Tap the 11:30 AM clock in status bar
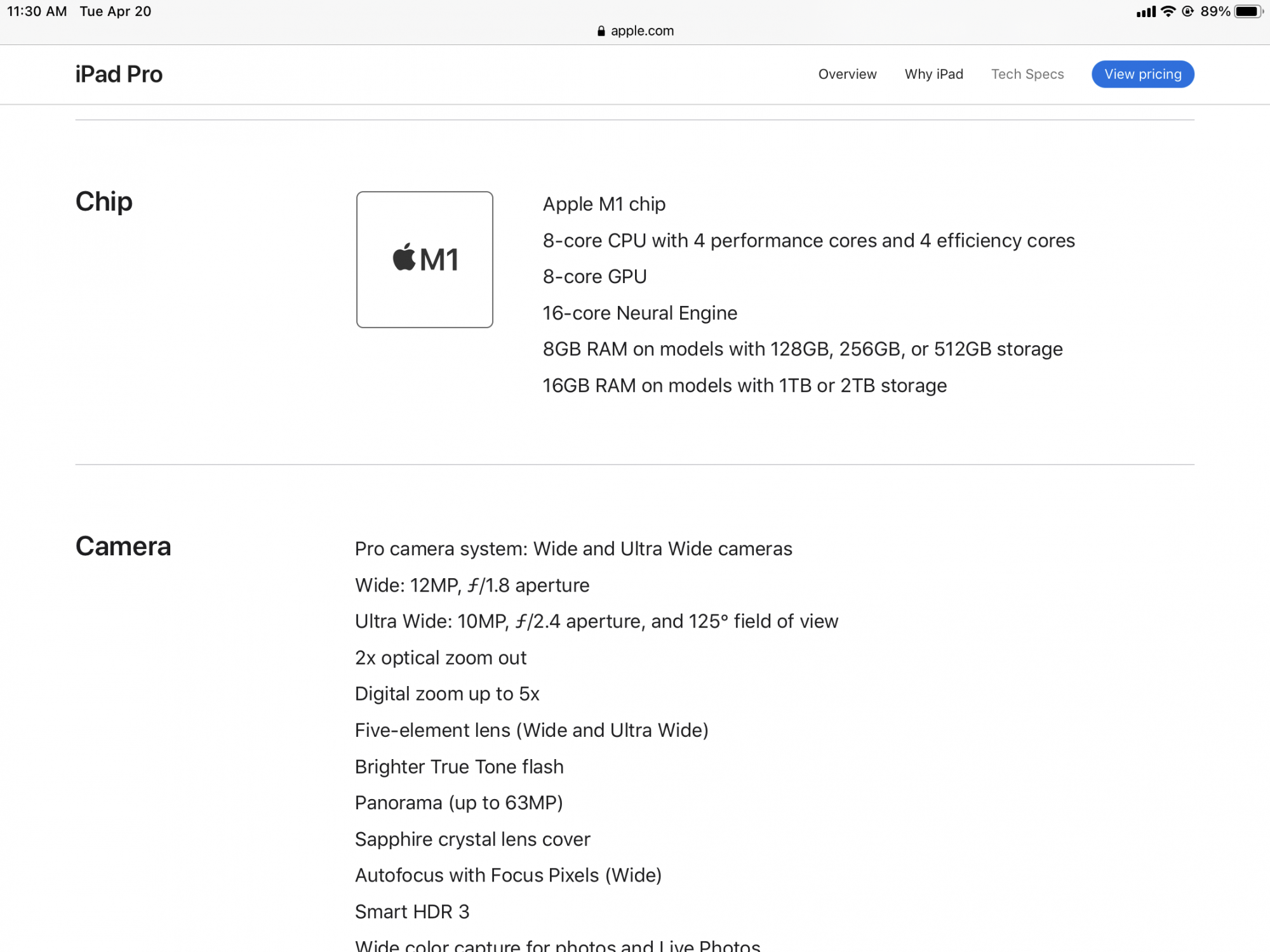 coord(37,11)
